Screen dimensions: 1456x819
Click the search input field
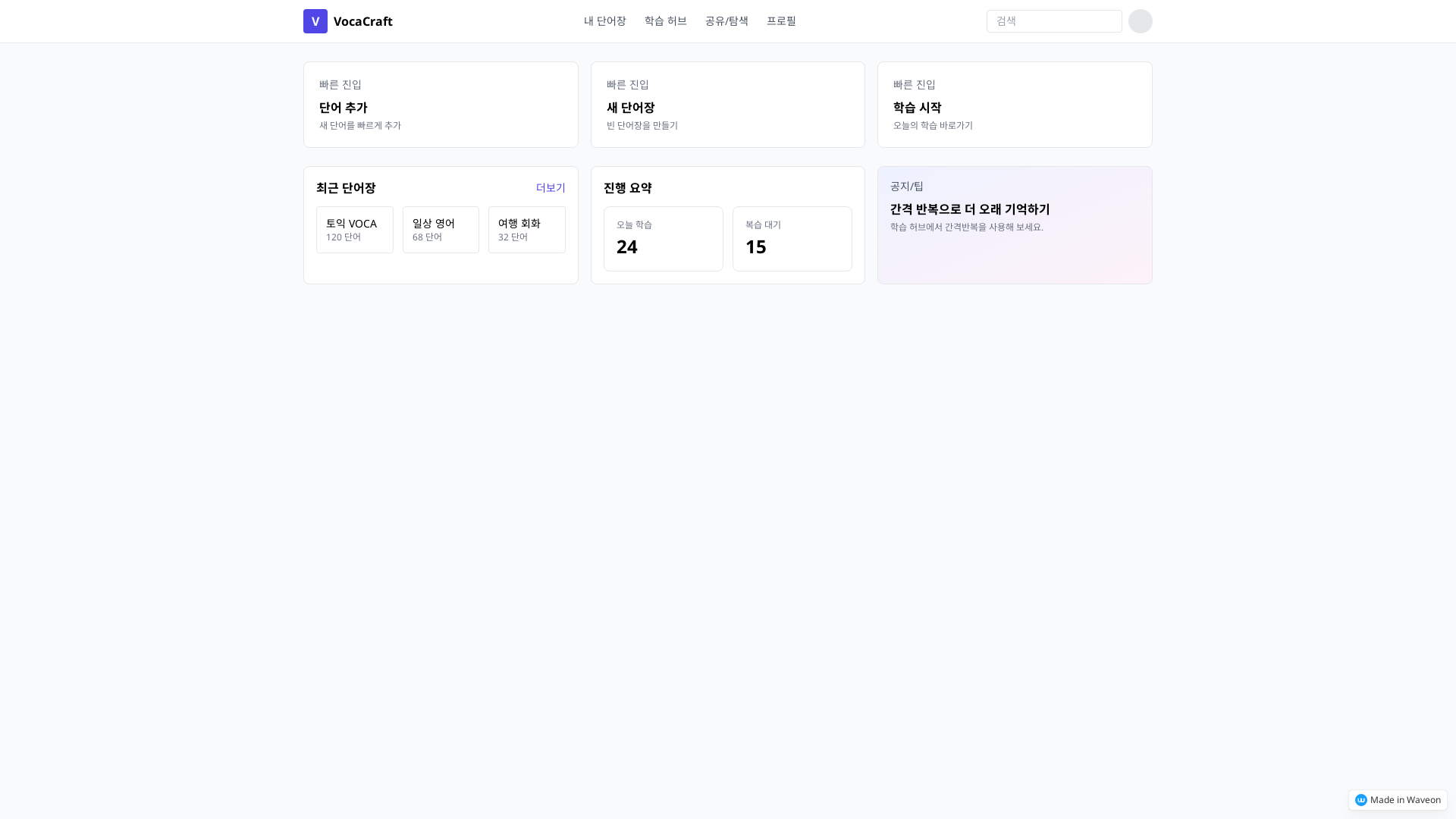(1053, 21)
